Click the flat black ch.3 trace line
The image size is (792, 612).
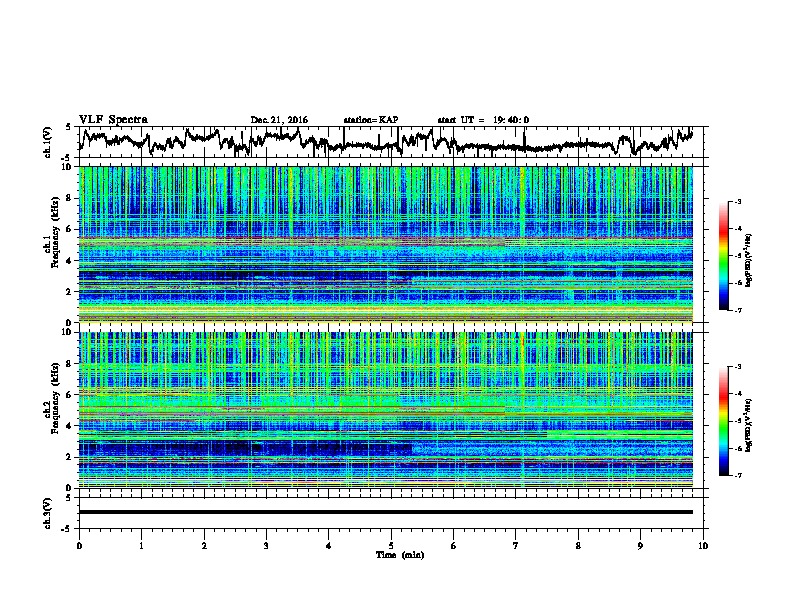click(386, 512)
